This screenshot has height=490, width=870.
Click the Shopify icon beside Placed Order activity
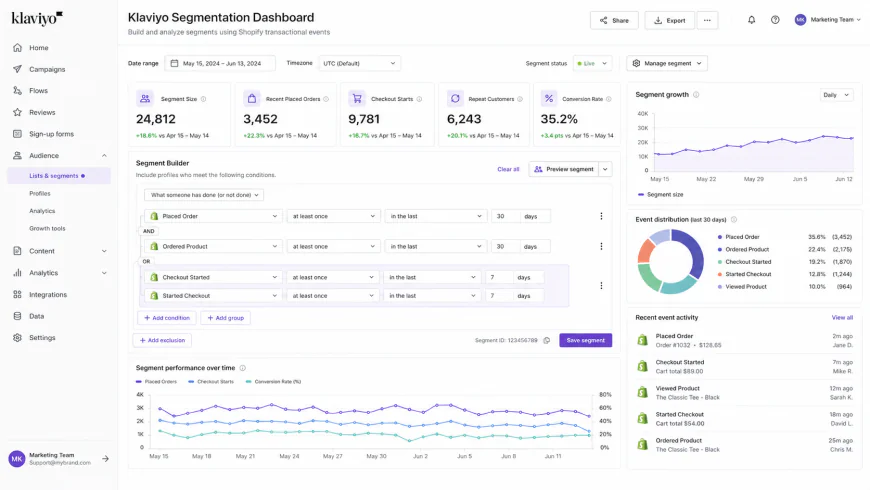[x=643, y=340]
